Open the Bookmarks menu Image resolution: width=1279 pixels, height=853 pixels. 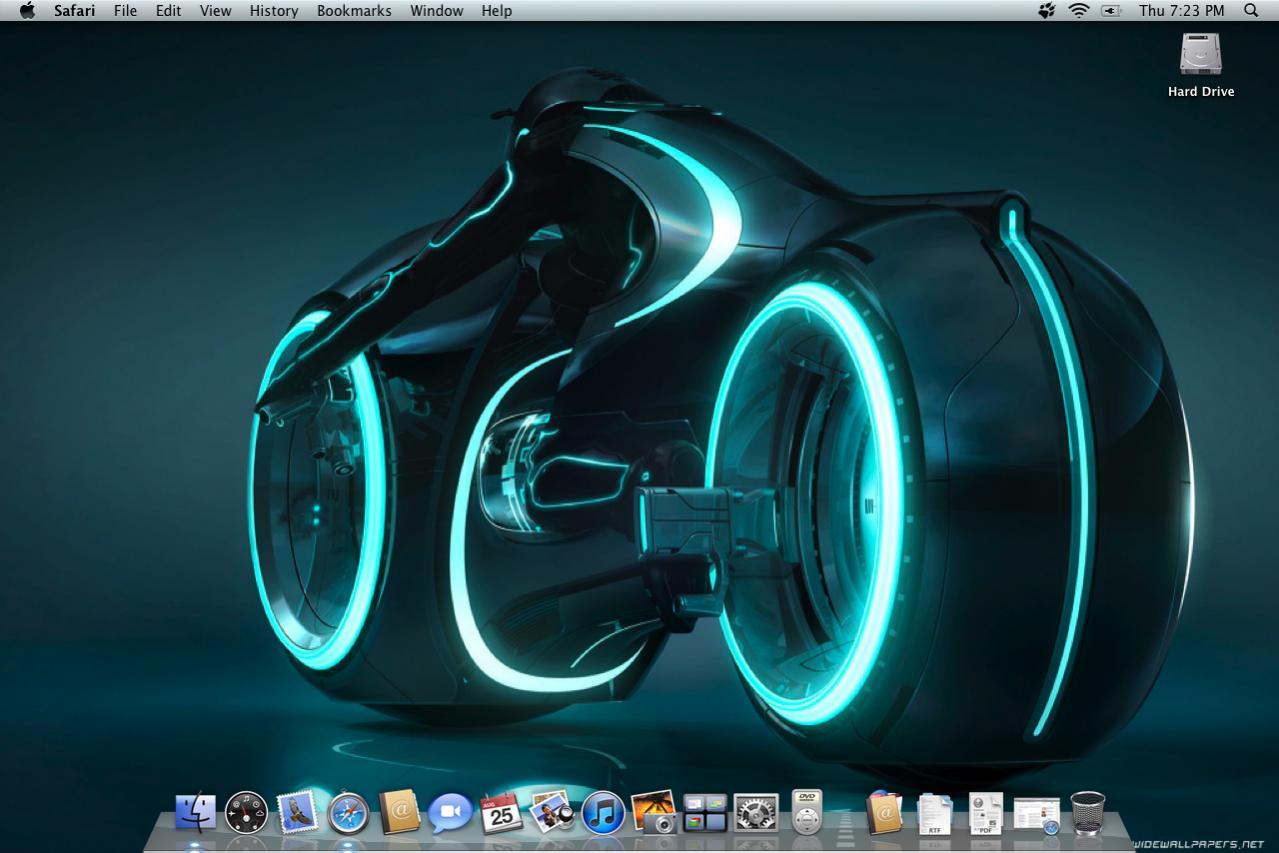(354, 11)
